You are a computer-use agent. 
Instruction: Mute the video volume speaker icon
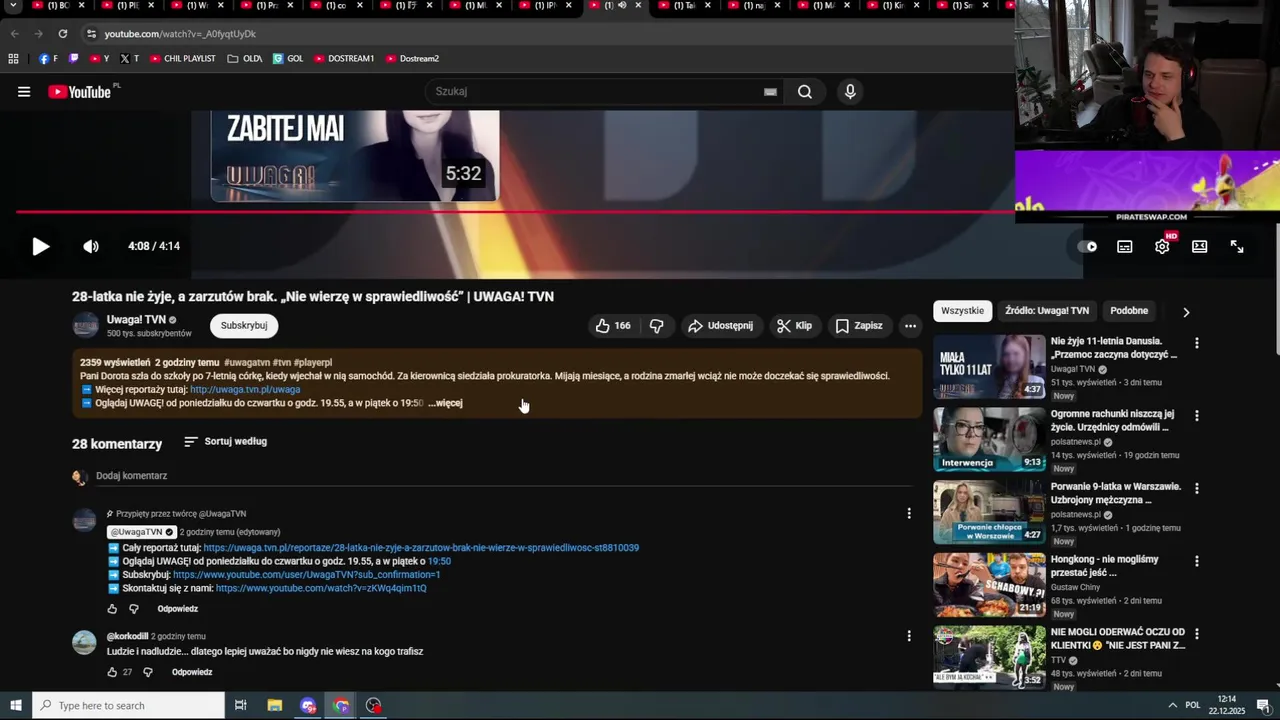[x=91, y=246]
